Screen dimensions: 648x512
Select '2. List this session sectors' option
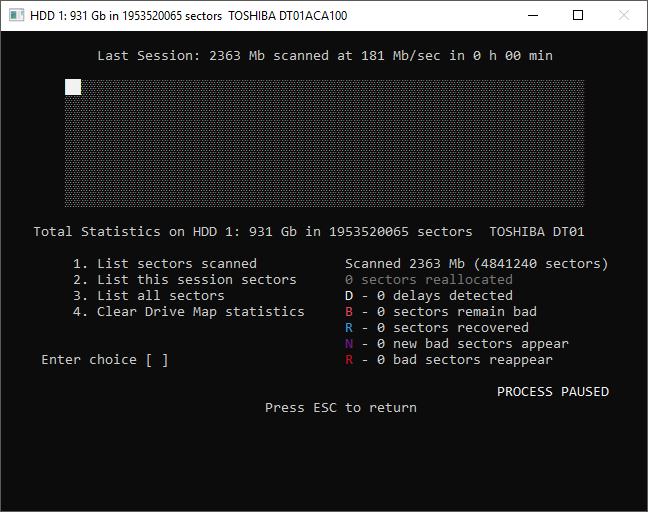[x=185, y=280]
